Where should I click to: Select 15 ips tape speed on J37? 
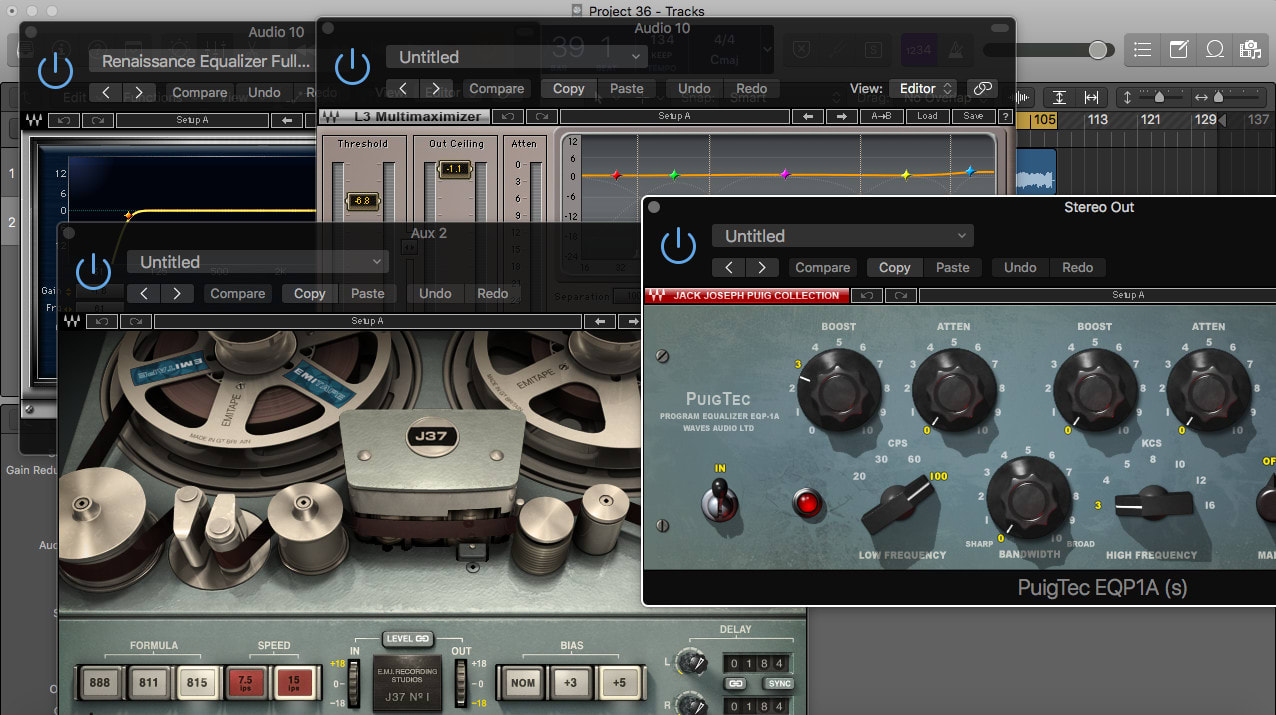click(294, 683)
